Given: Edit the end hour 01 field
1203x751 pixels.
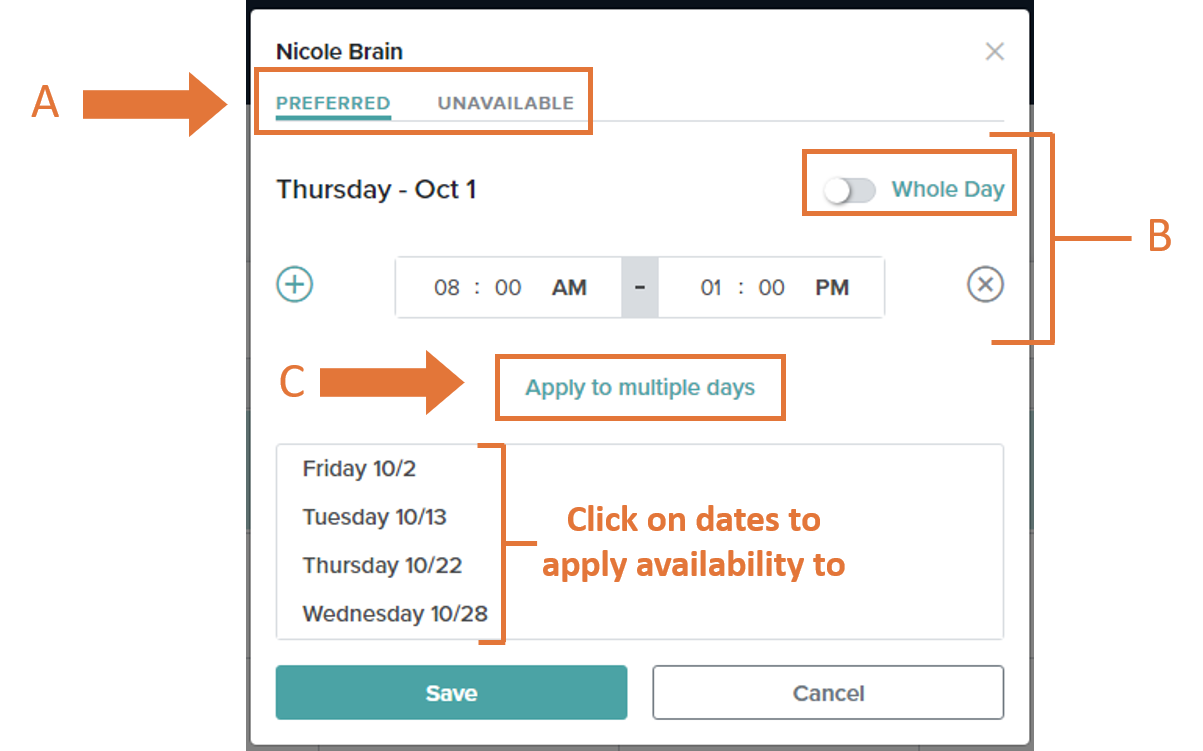Looking at the screenshot, I should (x=711, y=288).
